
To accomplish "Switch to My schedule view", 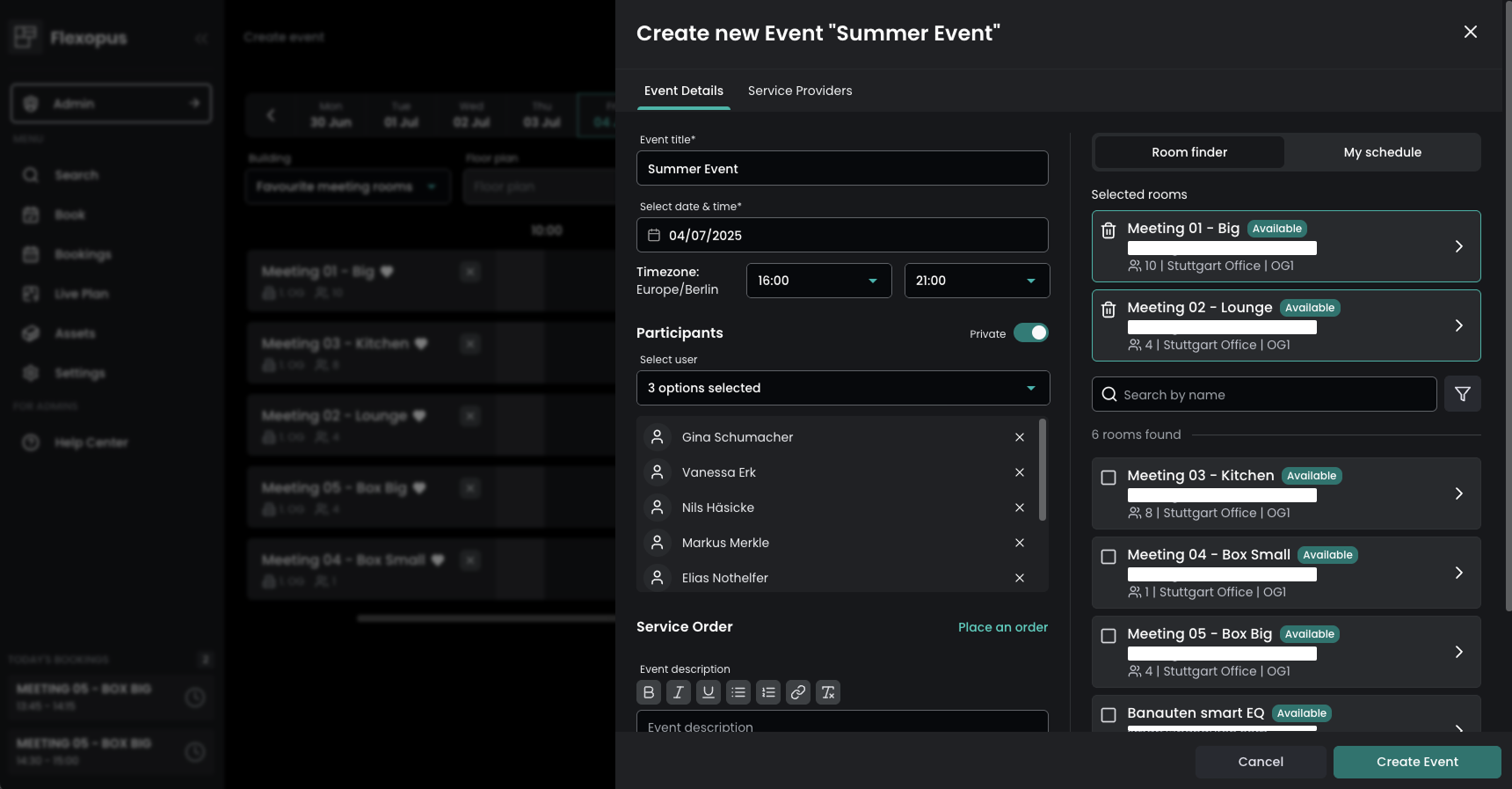I will point(1382,152).
